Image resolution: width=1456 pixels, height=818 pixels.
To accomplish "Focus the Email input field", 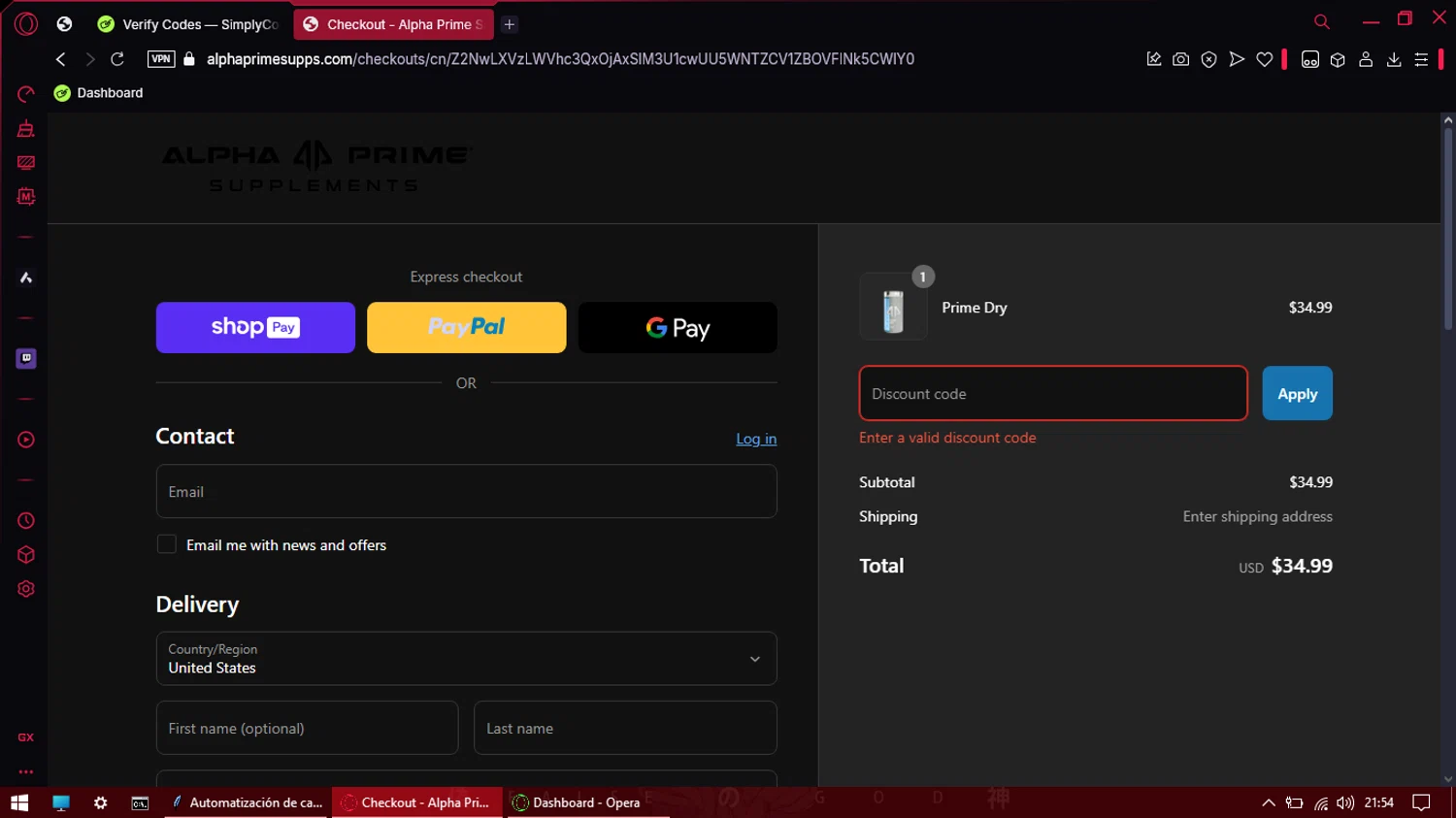I will click(x=466, y=491).
